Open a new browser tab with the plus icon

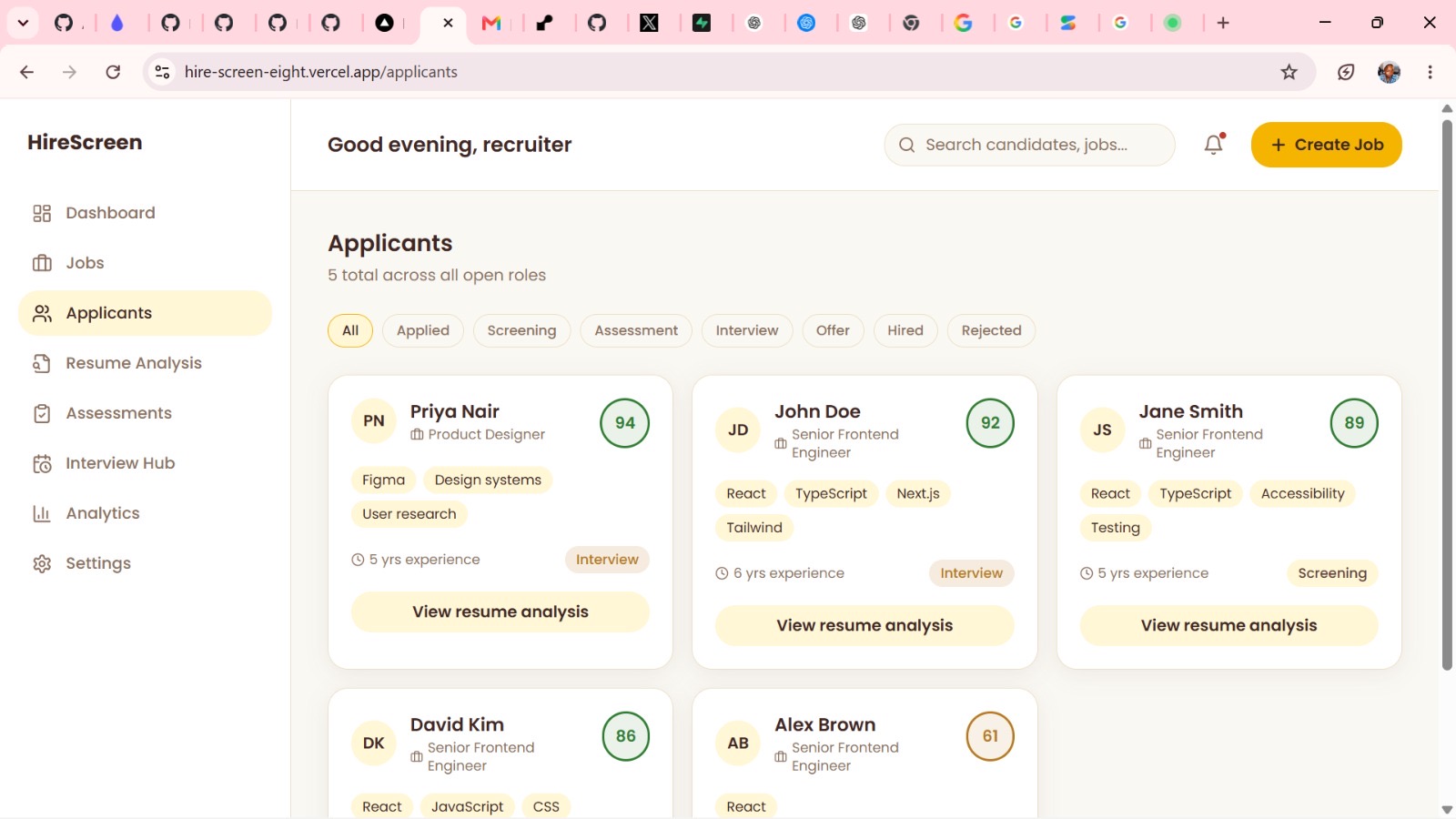1223,23
